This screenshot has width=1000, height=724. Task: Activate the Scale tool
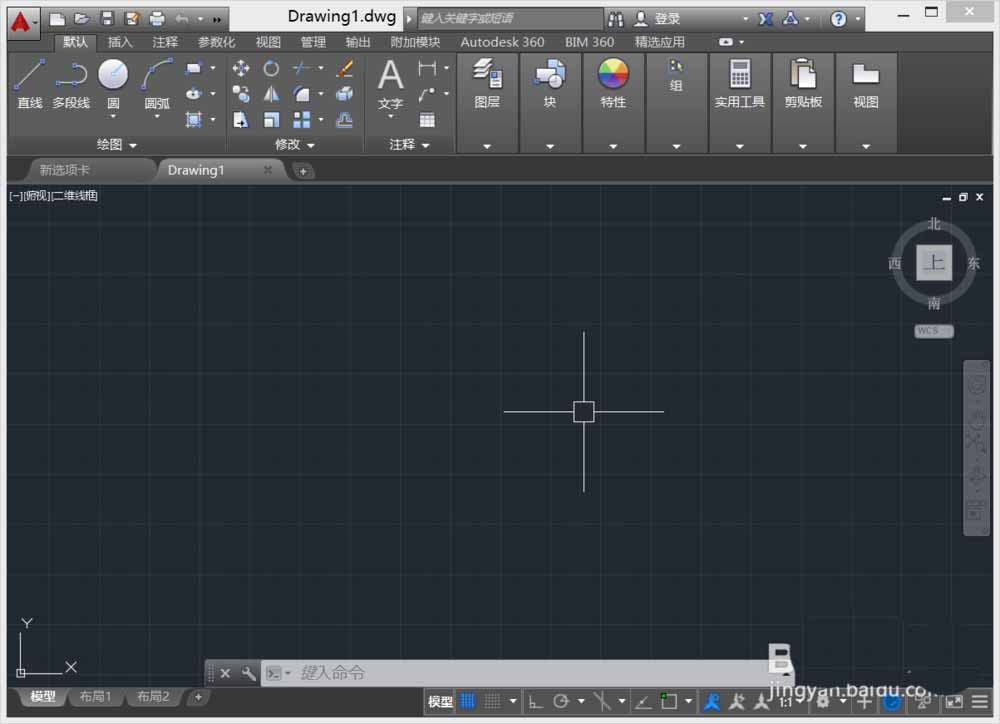tap(271, 119)
